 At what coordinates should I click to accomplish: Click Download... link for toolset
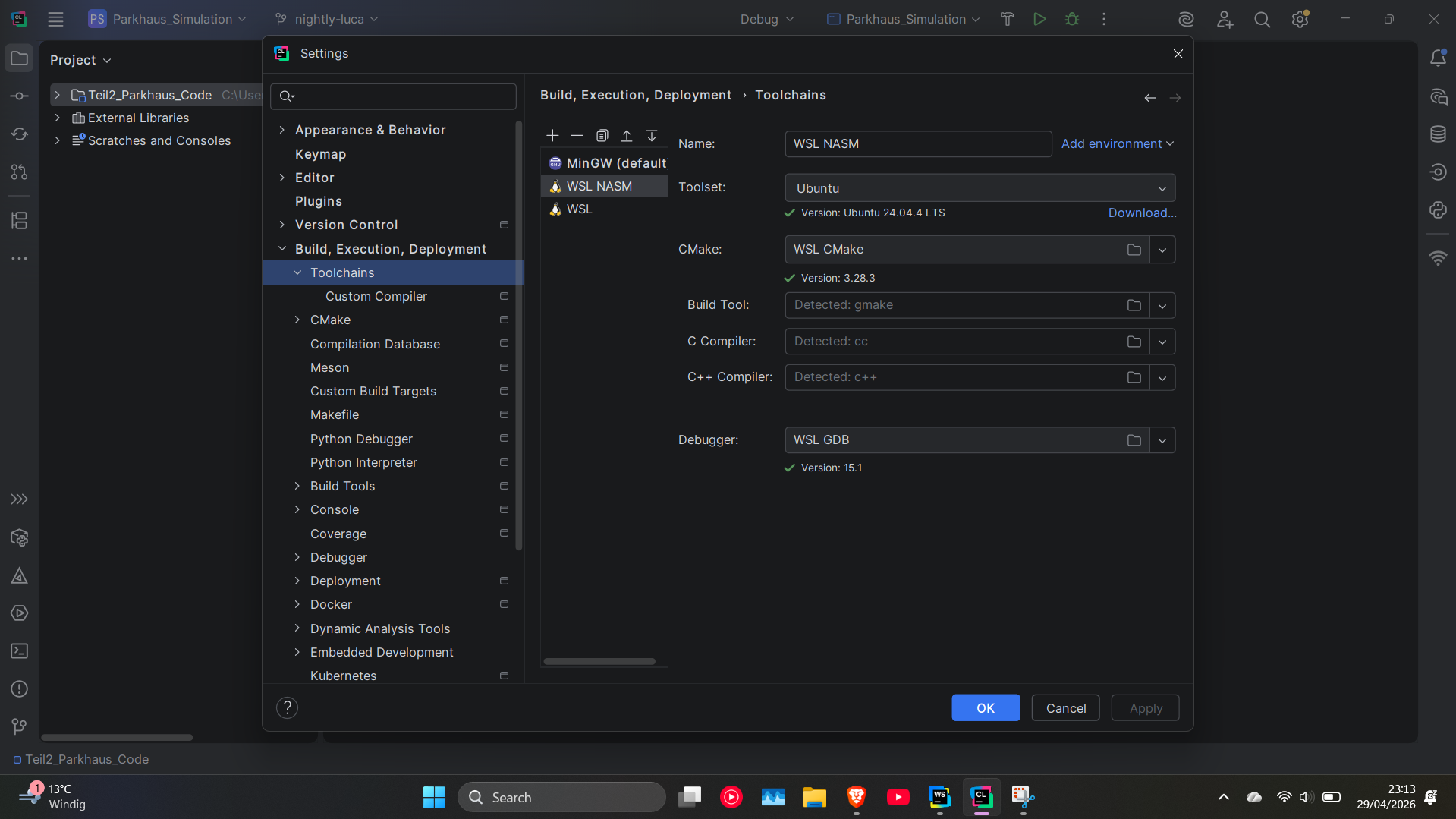pyautogui.click(x=1142, y=213)
